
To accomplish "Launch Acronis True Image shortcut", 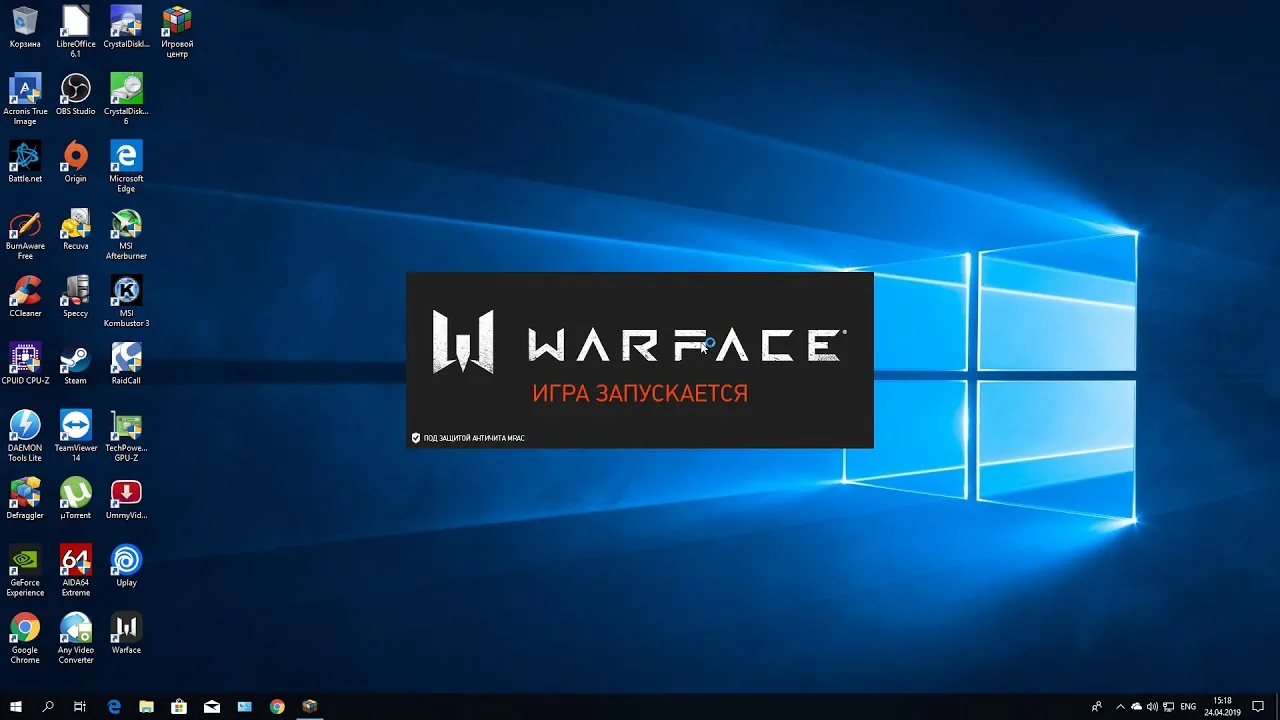I will coord(25,99).
